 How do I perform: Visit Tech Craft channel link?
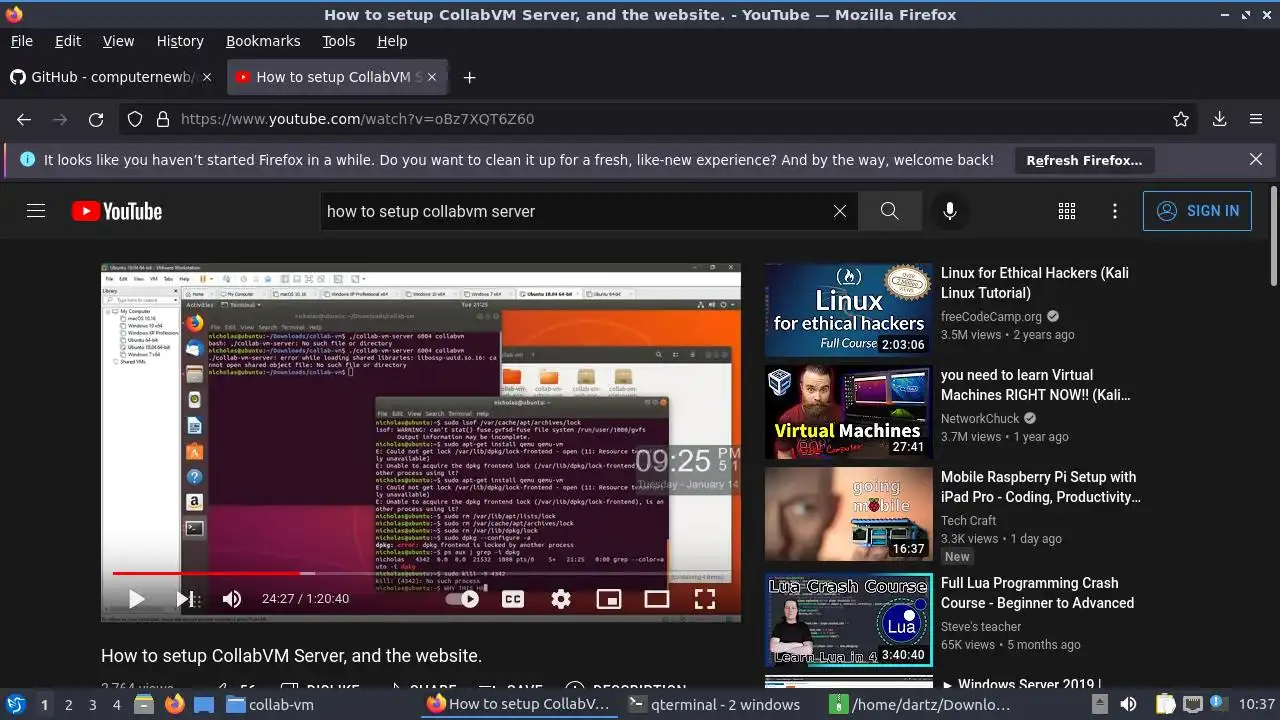click(x=968, y=520)
